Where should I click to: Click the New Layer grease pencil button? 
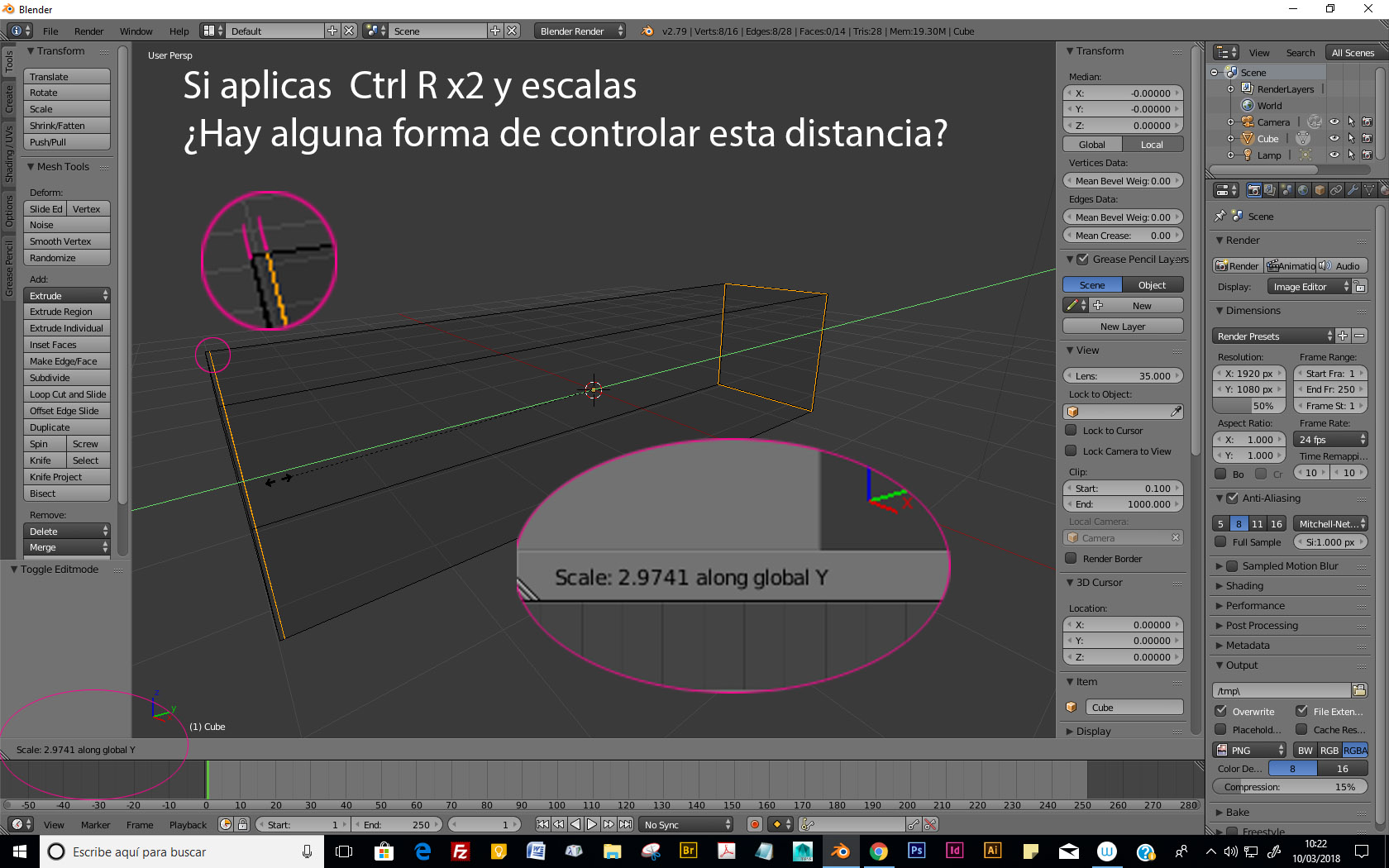(1123, 327)
